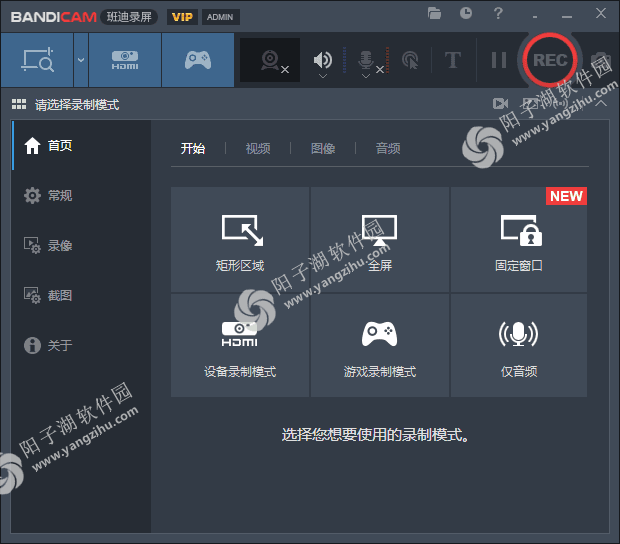Open the output folder icon
Image resolution: width=620 pixels, height=544 pixels.
click(434, 13)
